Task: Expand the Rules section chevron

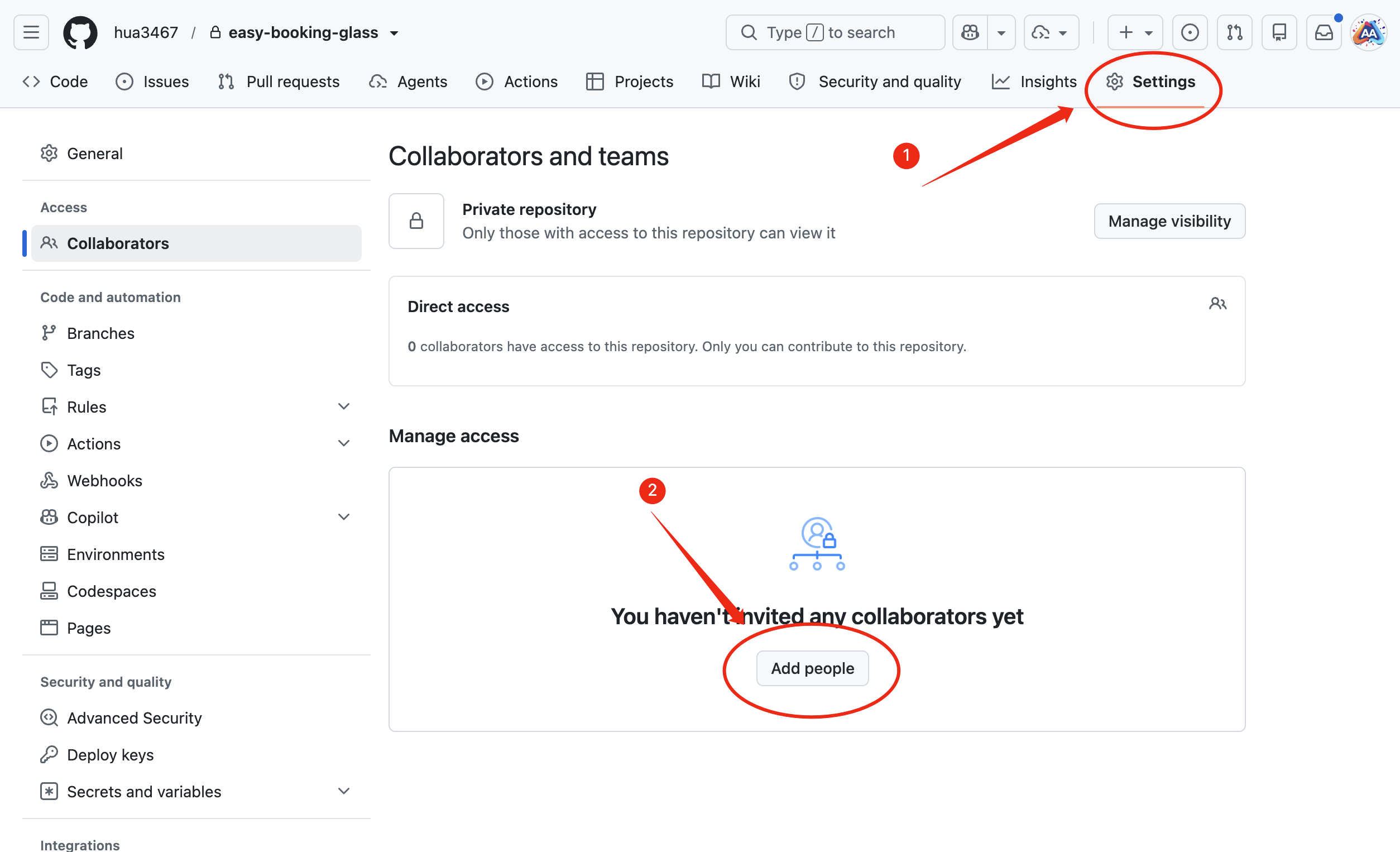Action: [x=344, y=406]
